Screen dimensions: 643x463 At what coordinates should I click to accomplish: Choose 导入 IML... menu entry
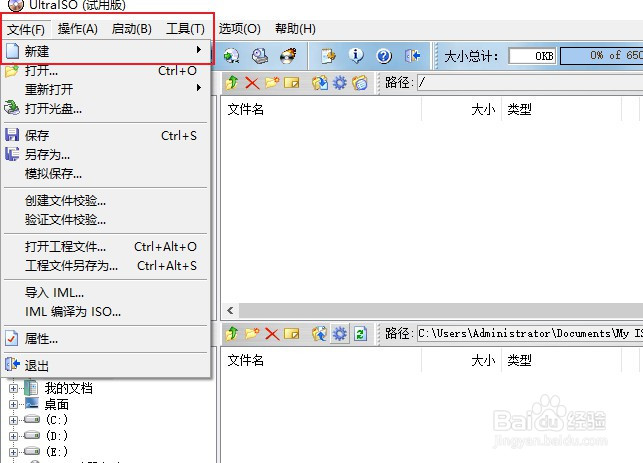click(x=106, y=293)
